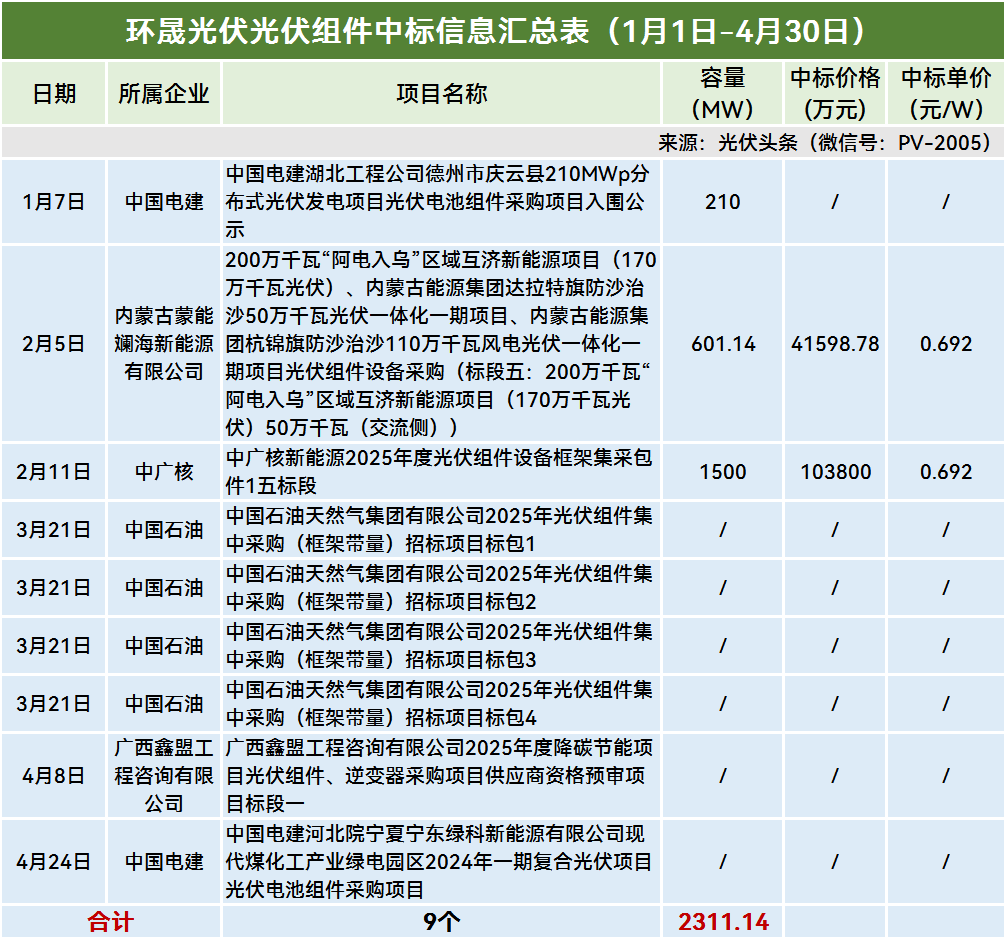Click the capacity value 601.14

point(723,344)
